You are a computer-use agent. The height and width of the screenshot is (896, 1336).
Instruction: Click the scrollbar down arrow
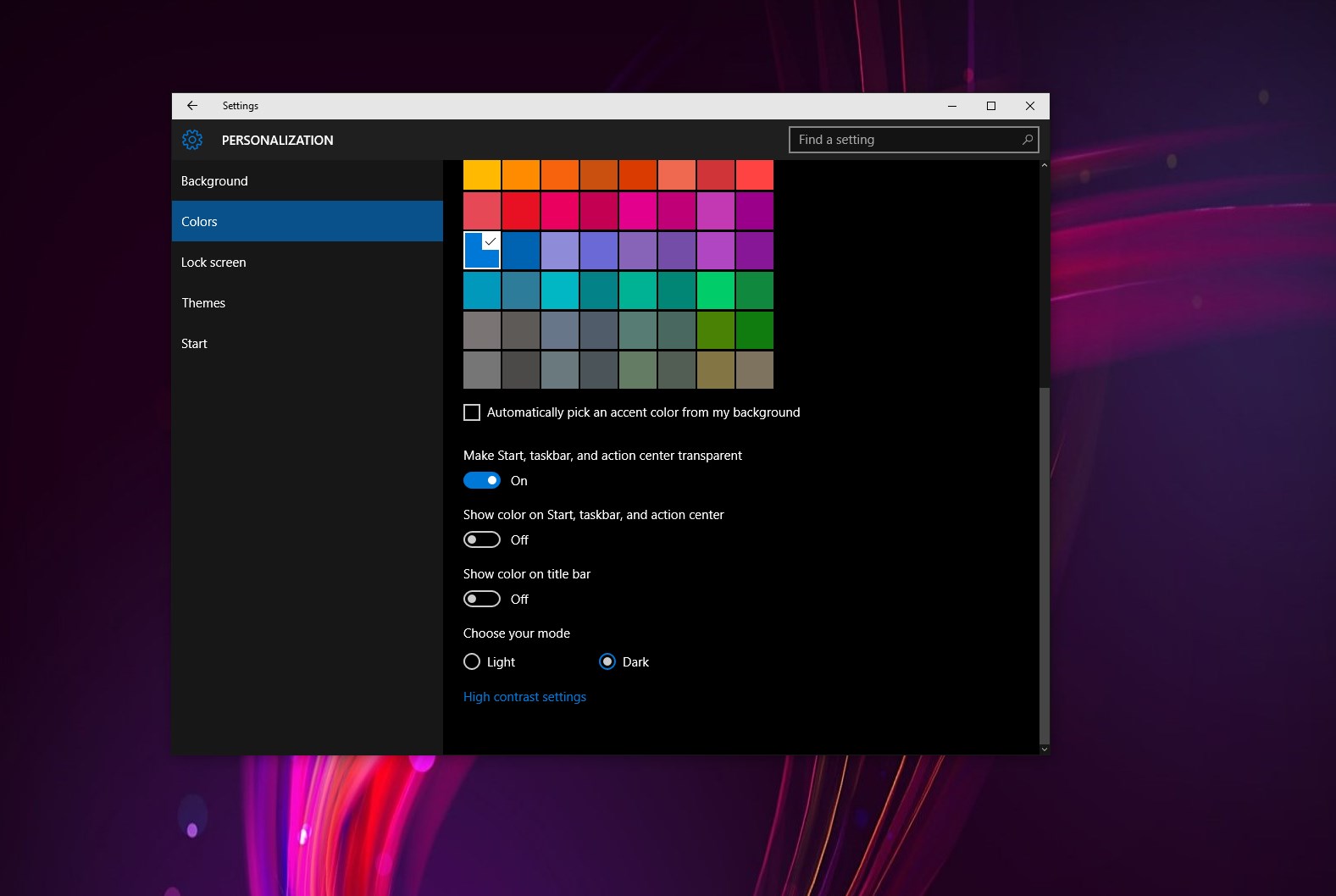click(x=1044, y=749)
